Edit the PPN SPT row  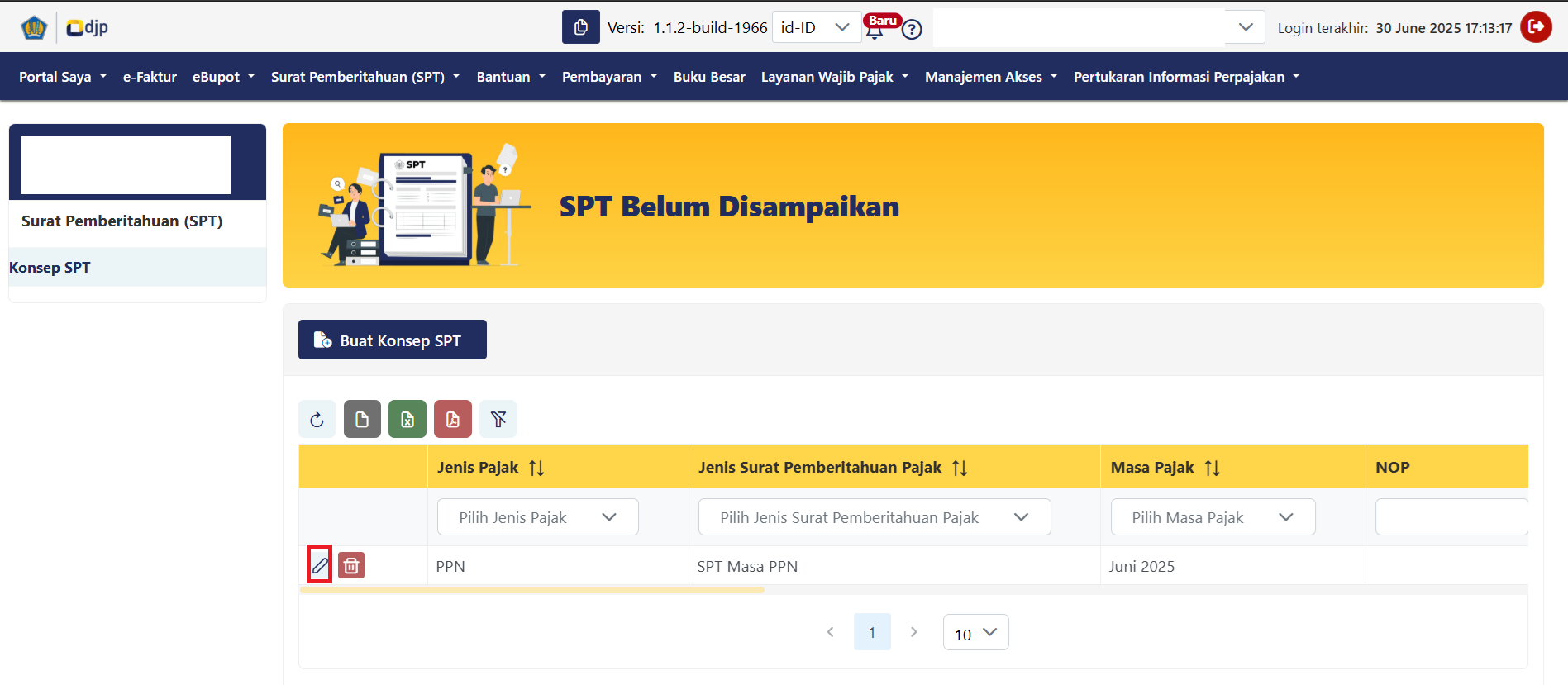[x=320, y=565]
